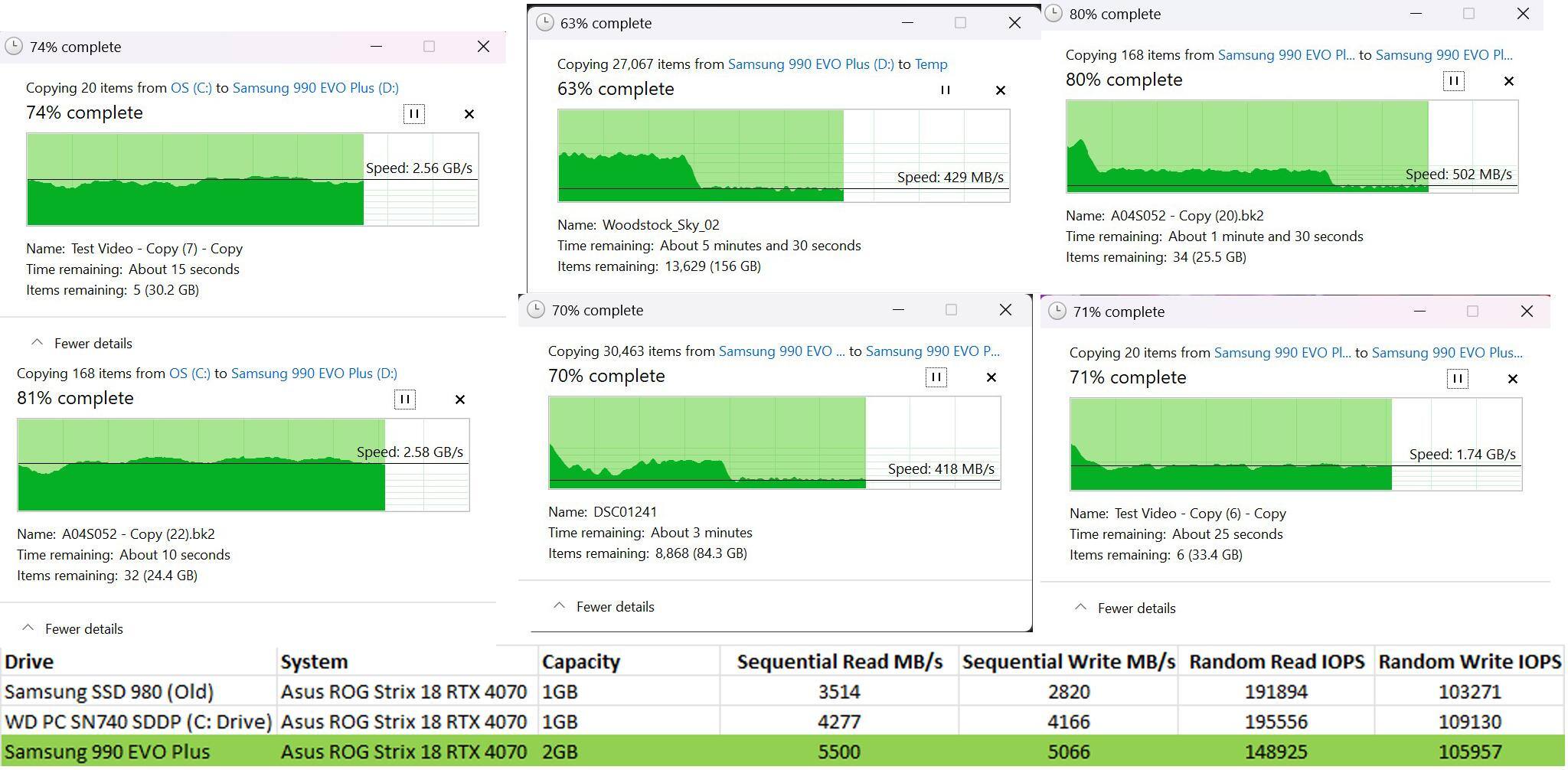The width and height of the screenshot is (1568, 770).
Task: Pause the 74% complete copy operation
Action: 413,114
